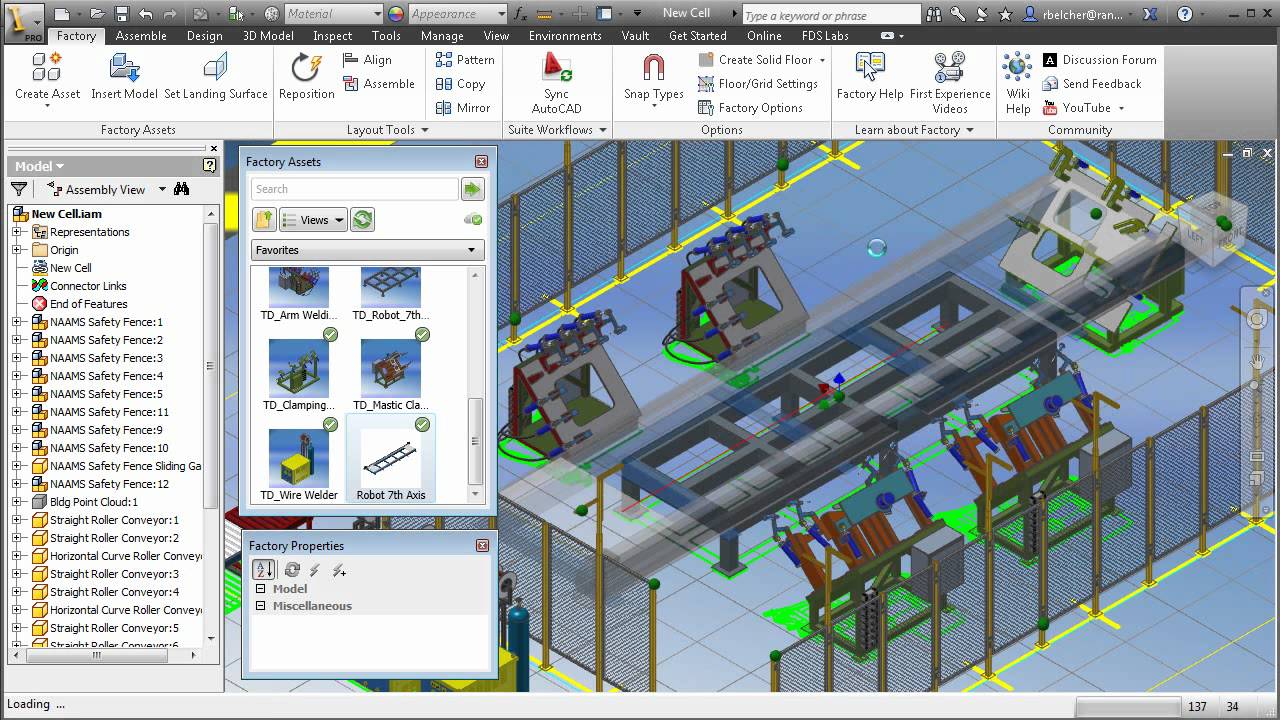Click the keyword or phrase help search box
Screen dimensions: 1280x720
831,15
